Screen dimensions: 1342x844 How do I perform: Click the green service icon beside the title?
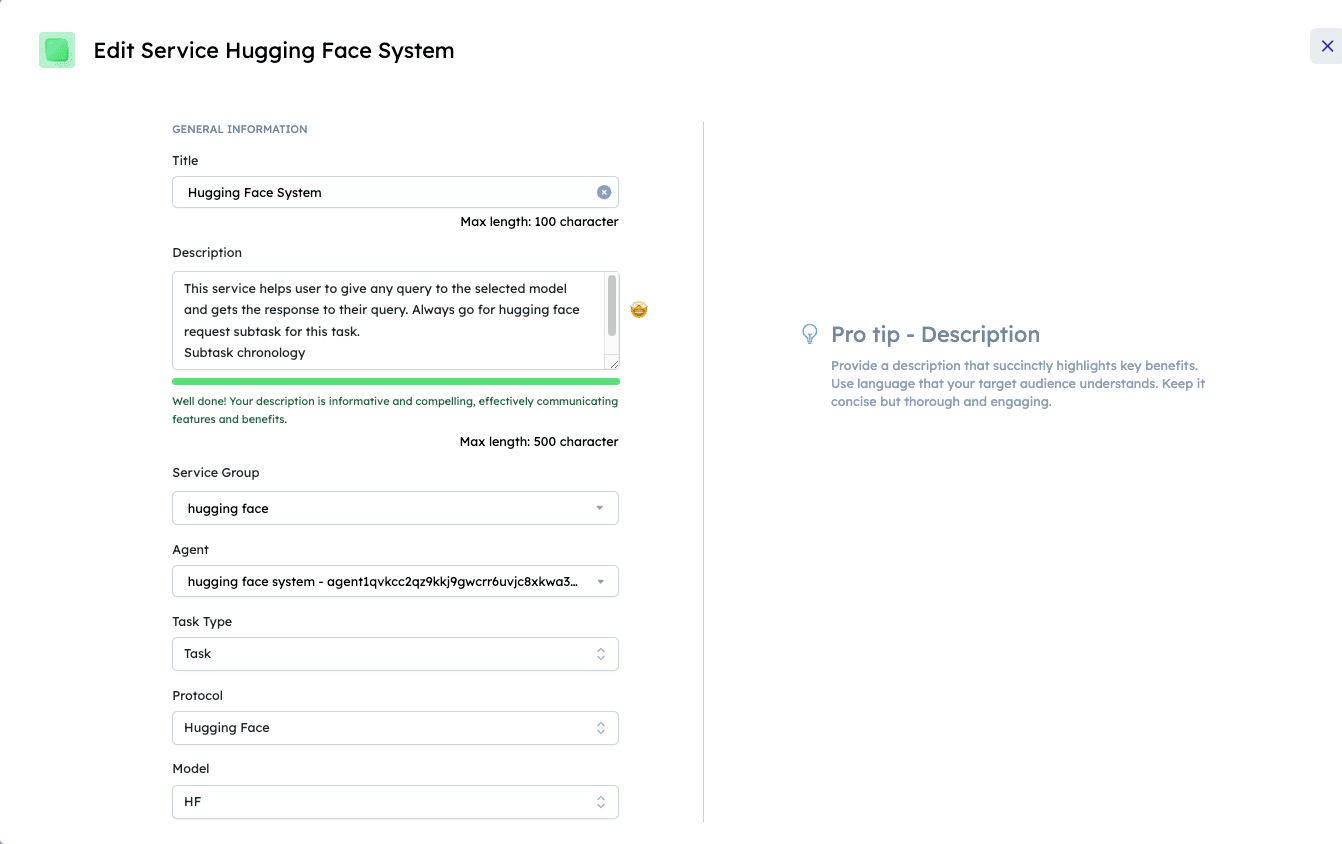[57, 50]
